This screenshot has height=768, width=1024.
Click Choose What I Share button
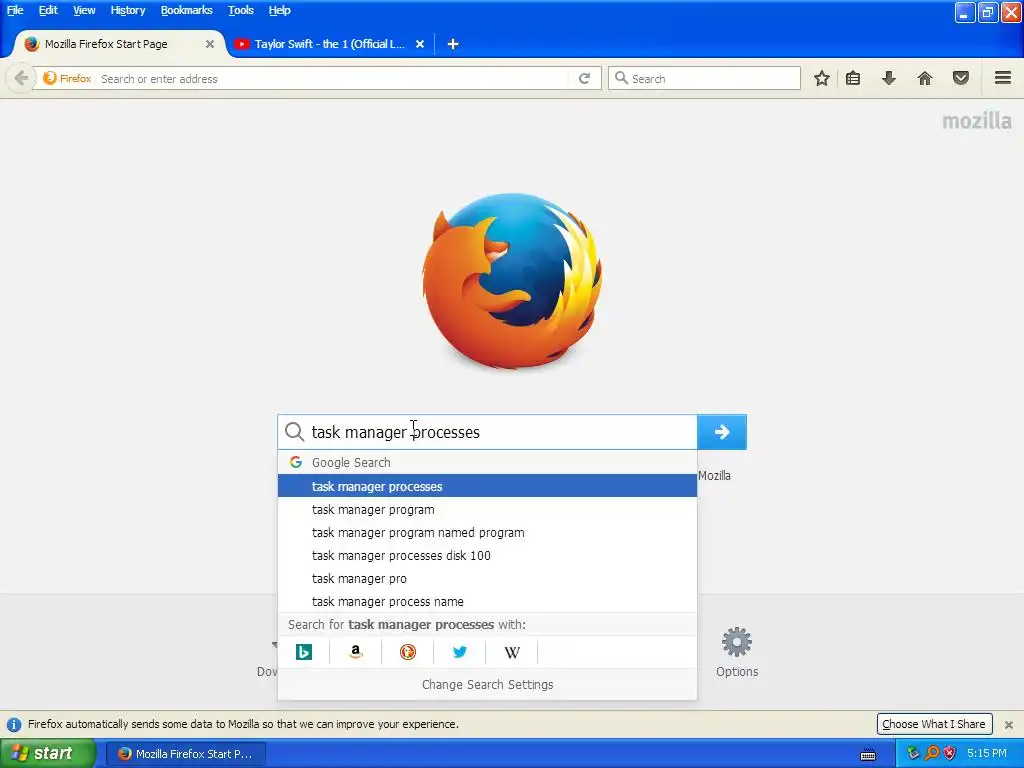[x=934, y=724]
